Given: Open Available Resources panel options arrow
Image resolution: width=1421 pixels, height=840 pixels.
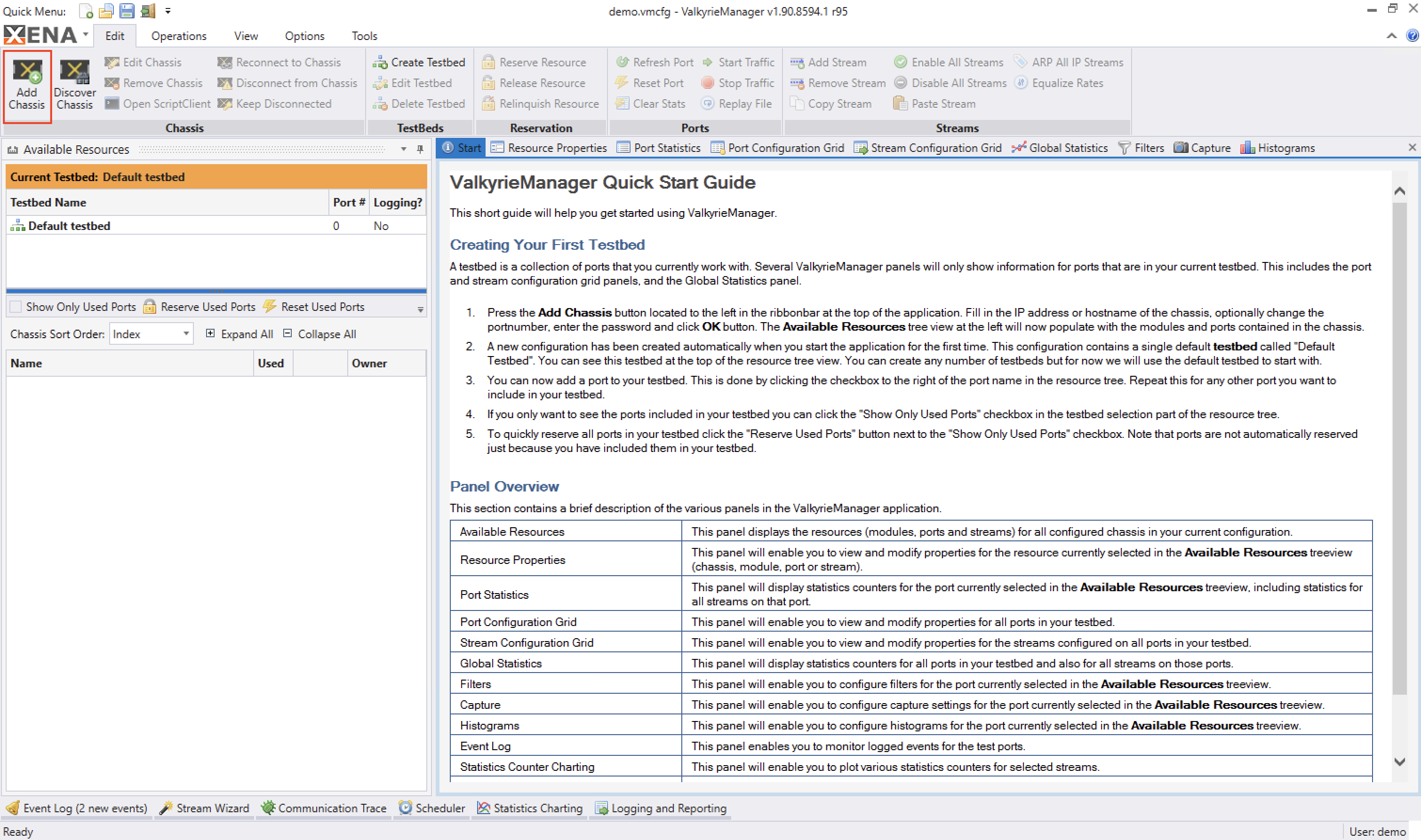Looking at the screenshot, I should tap(404, 150).
